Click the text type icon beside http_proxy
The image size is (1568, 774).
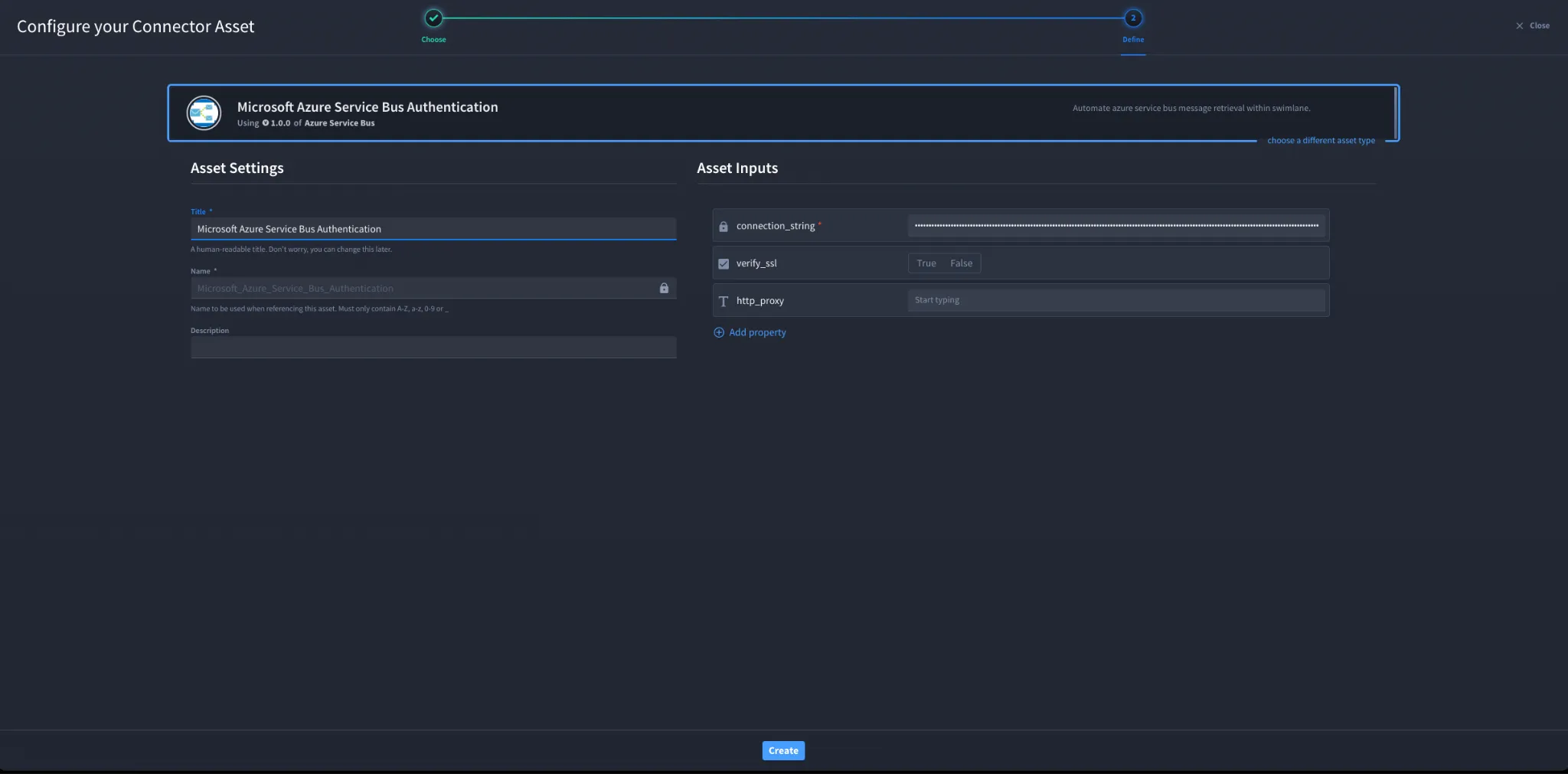click(723, 301)
